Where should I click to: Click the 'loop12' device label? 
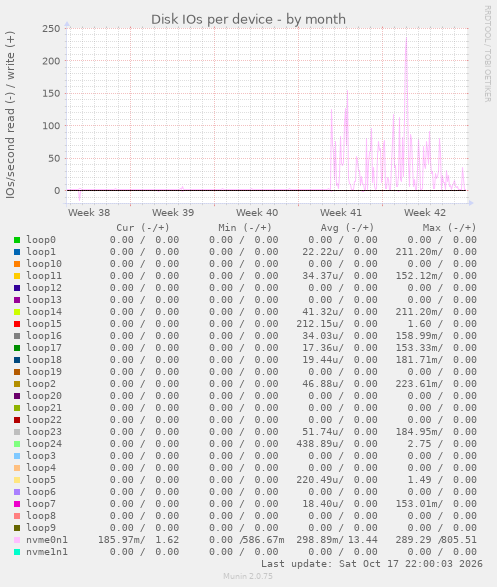(x=44, y=288)
